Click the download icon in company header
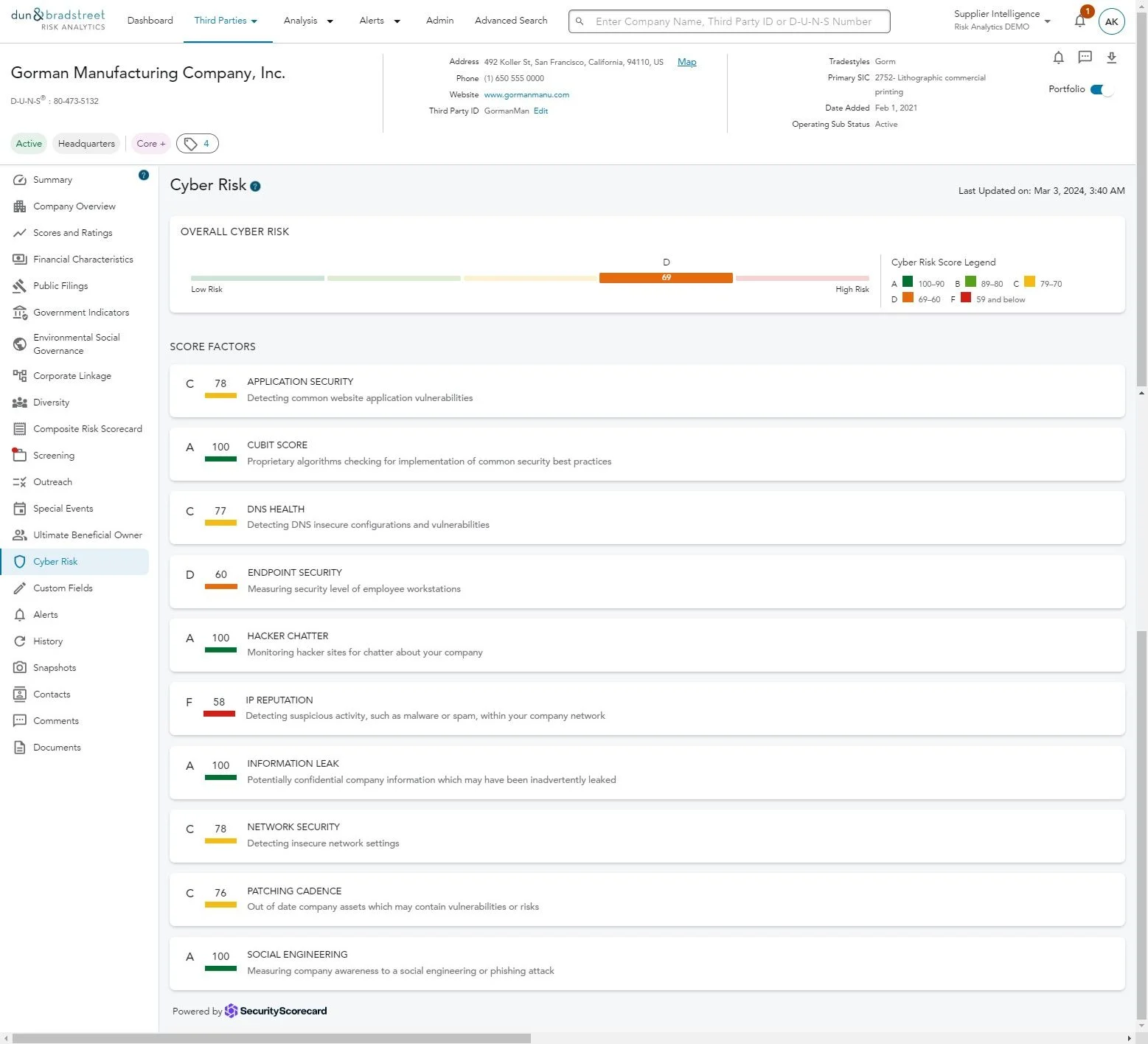The image size is (1148, 1044). pos(1112,58)
